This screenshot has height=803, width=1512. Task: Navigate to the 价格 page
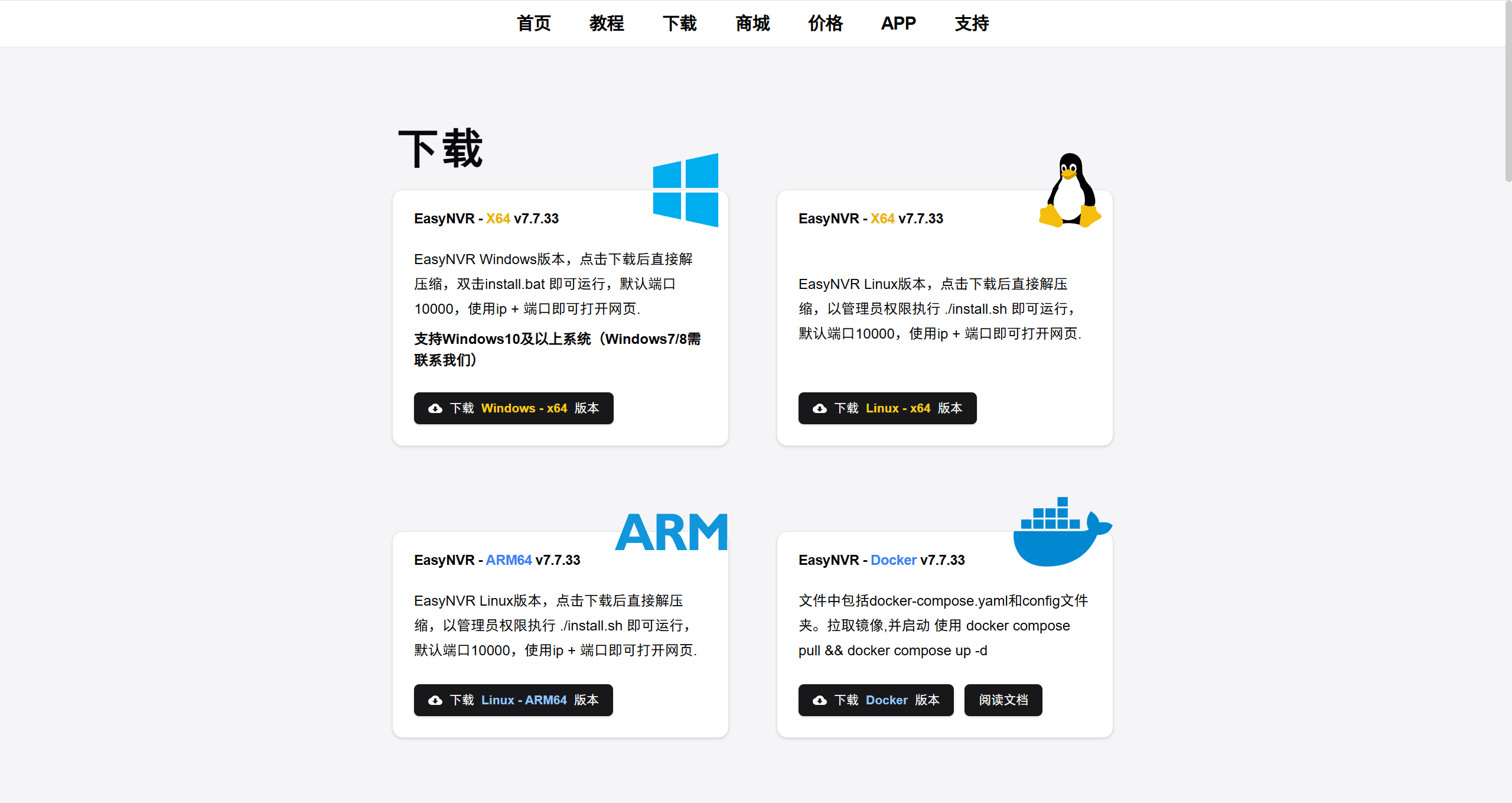coord(826,24)
